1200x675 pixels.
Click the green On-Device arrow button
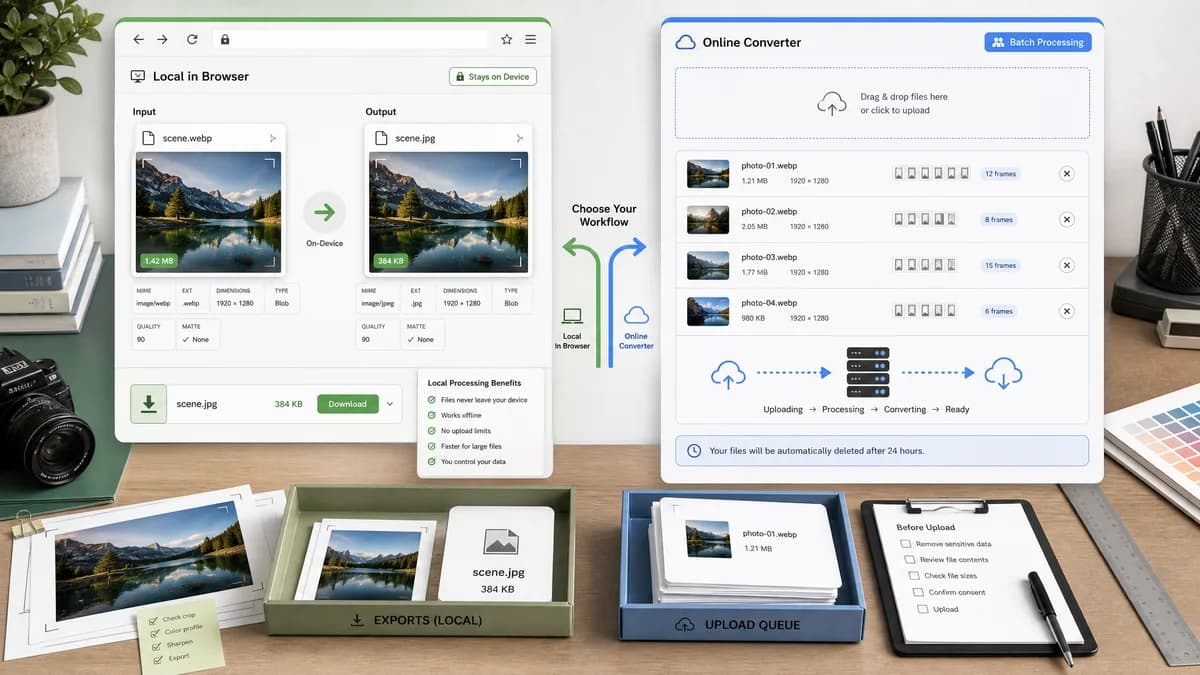(x=324, y=212)
